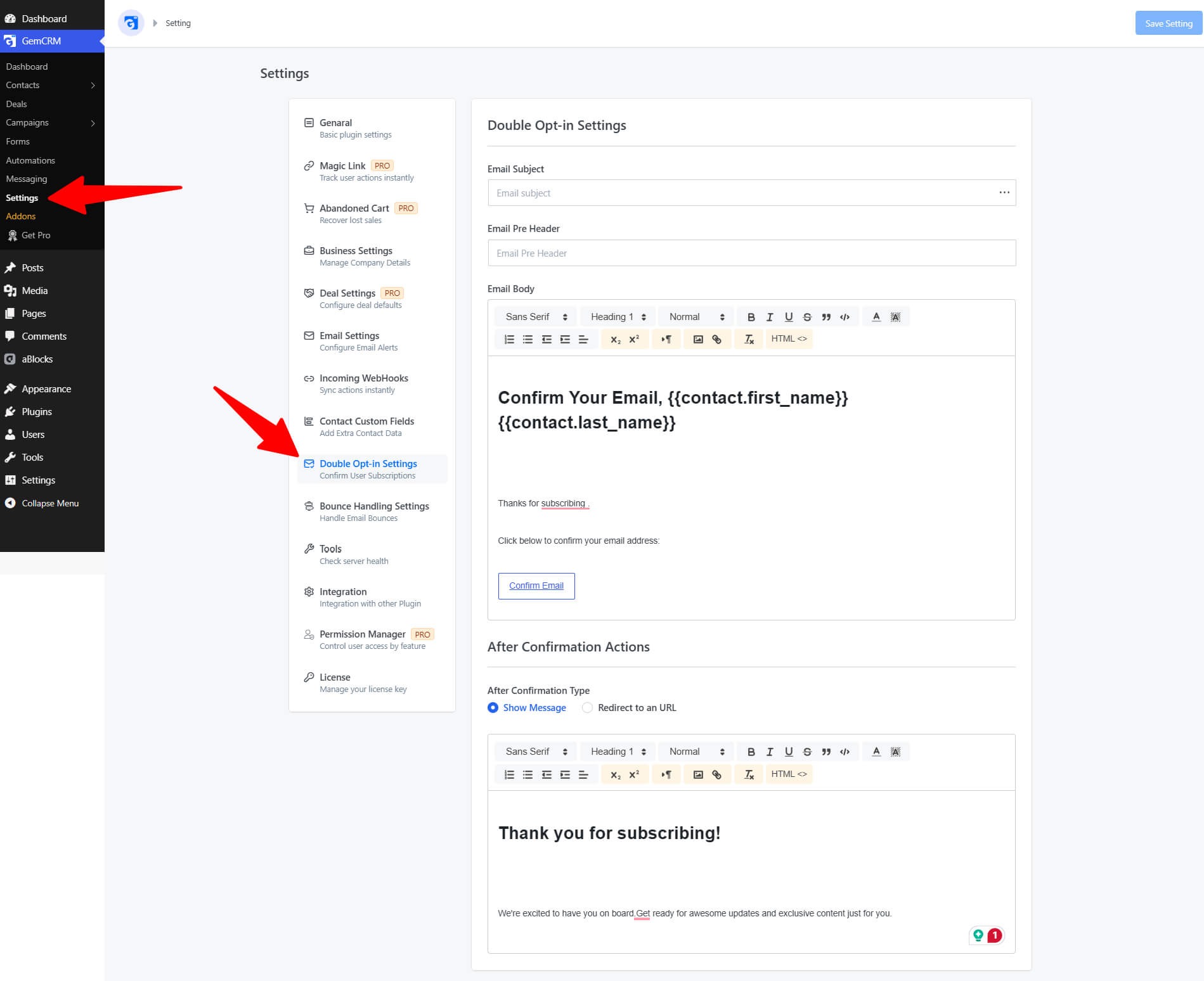Viewport: 1204px width, 981px height.
Task: Open Automations in the GemCRM menu
Action: click(x=30, y=160)
